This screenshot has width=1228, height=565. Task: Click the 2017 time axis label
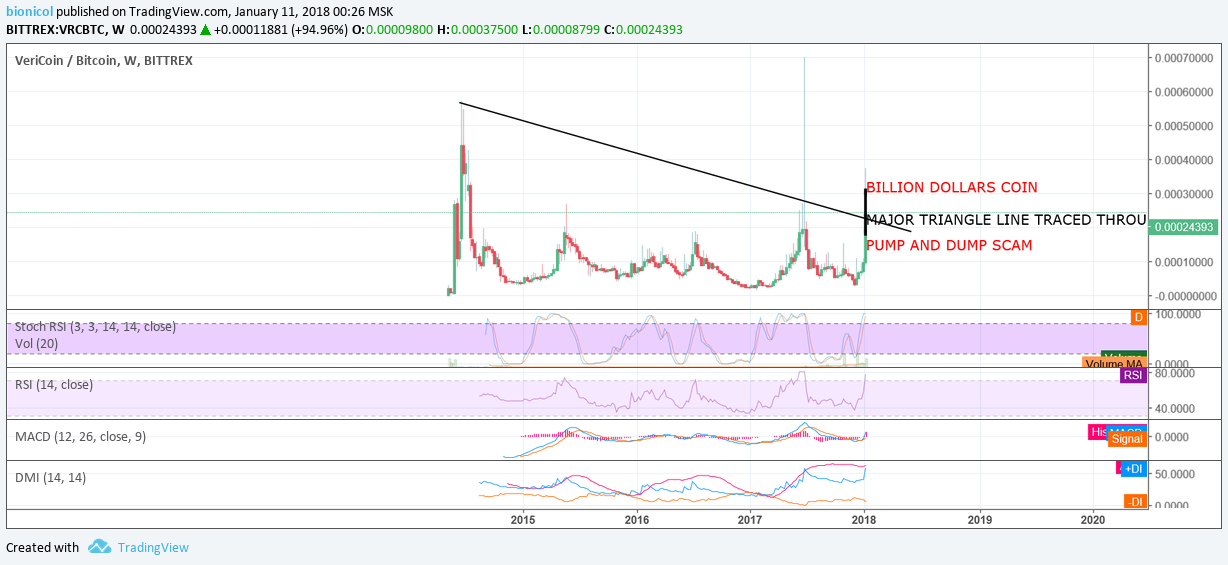click(751, 519)
